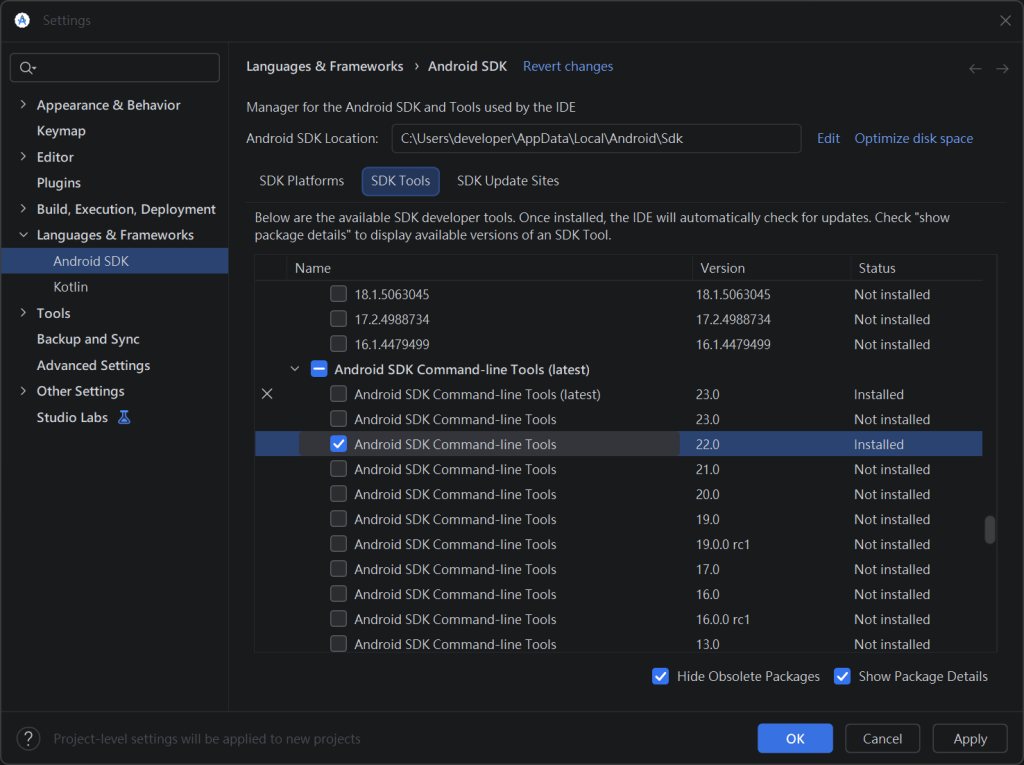The width and height of the screenshot is (1024, 765).
Task: Click the Android SDK Location path field
Action: pos(596,138)
